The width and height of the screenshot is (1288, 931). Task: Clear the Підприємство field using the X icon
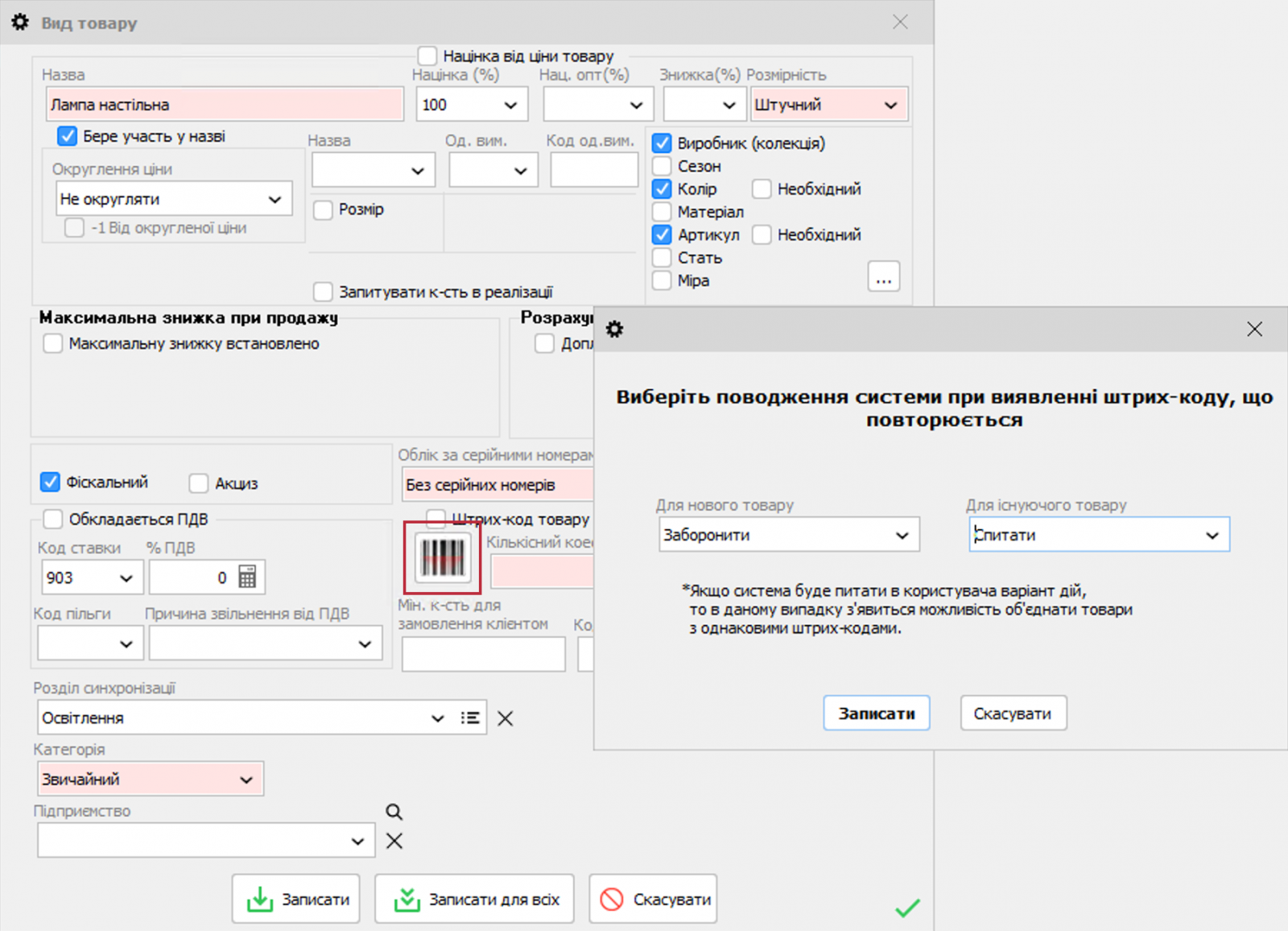click(x=394, y=840)
